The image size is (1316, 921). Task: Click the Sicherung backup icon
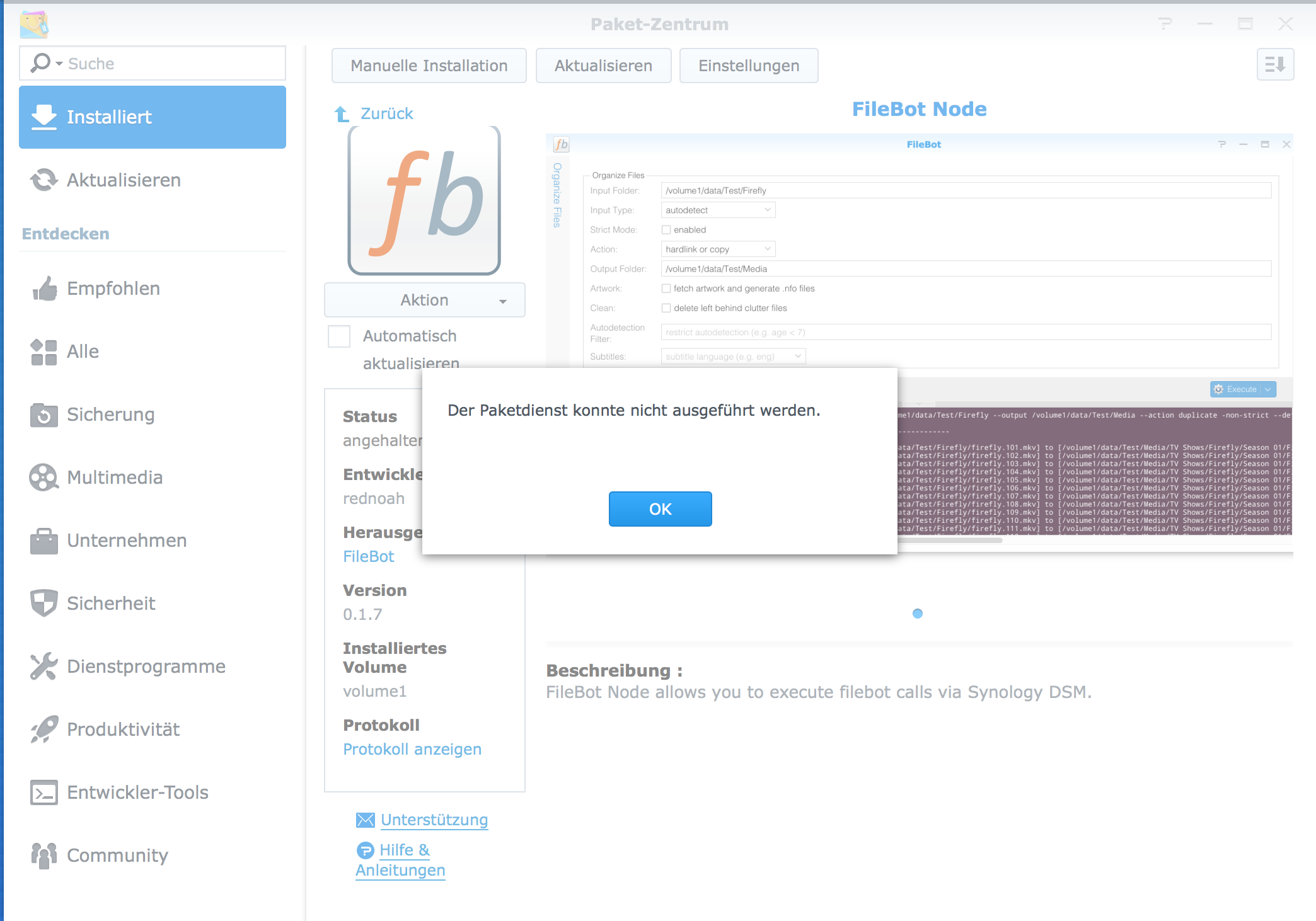[44, 415]
